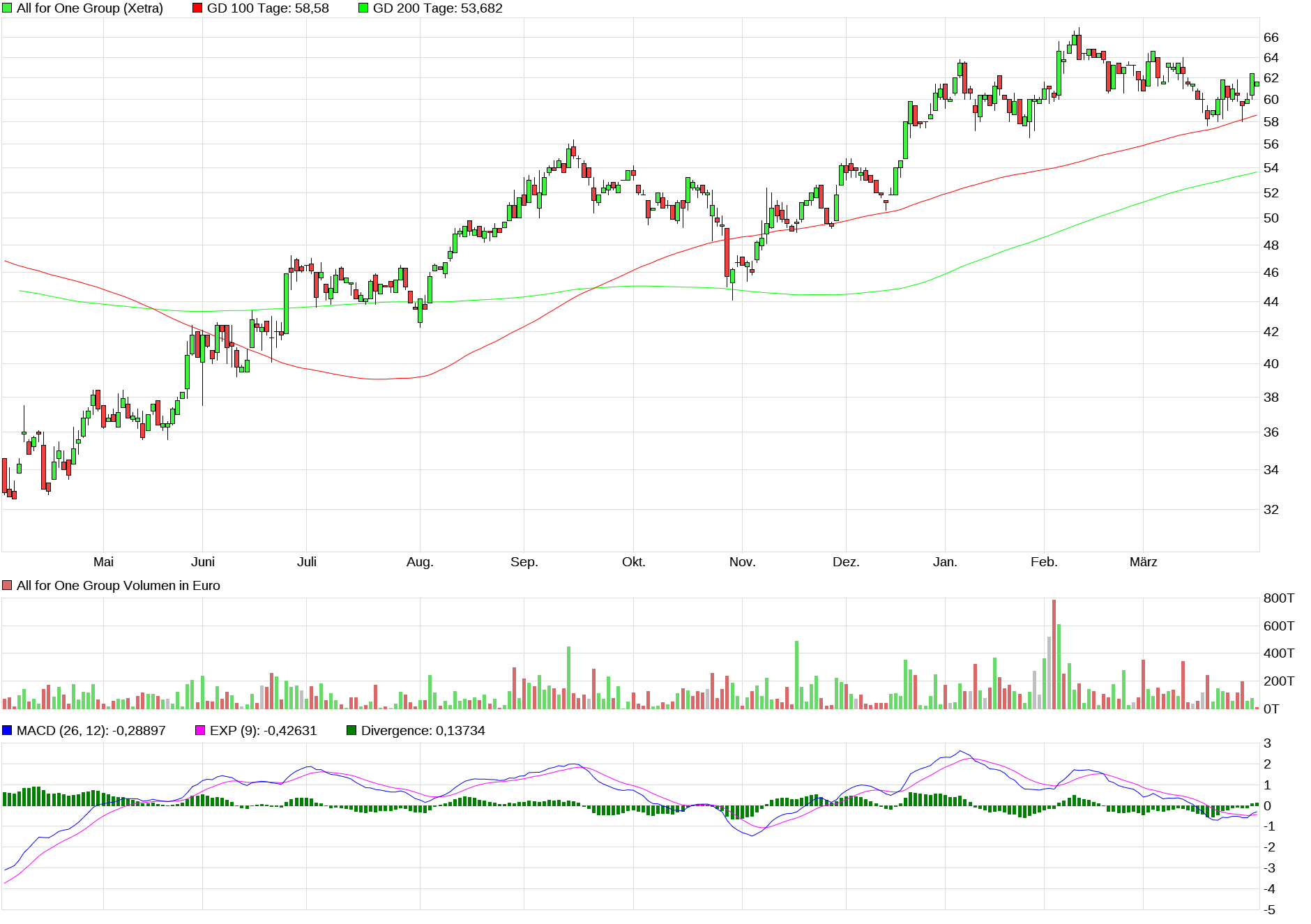Select the 'Divergence: 0,13734' indicator label

pos(423,731)
